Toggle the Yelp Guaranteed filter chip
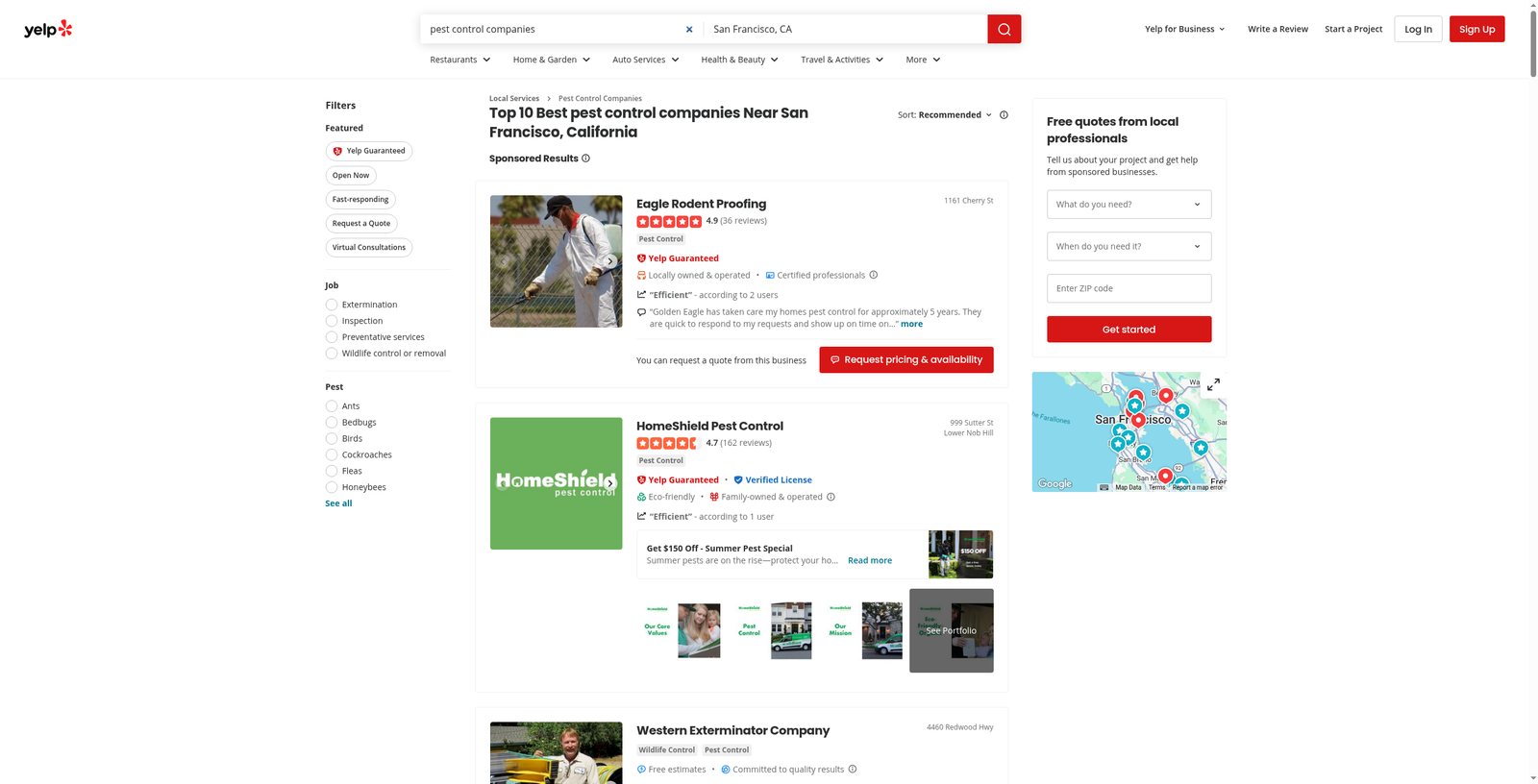 [369, 151]
